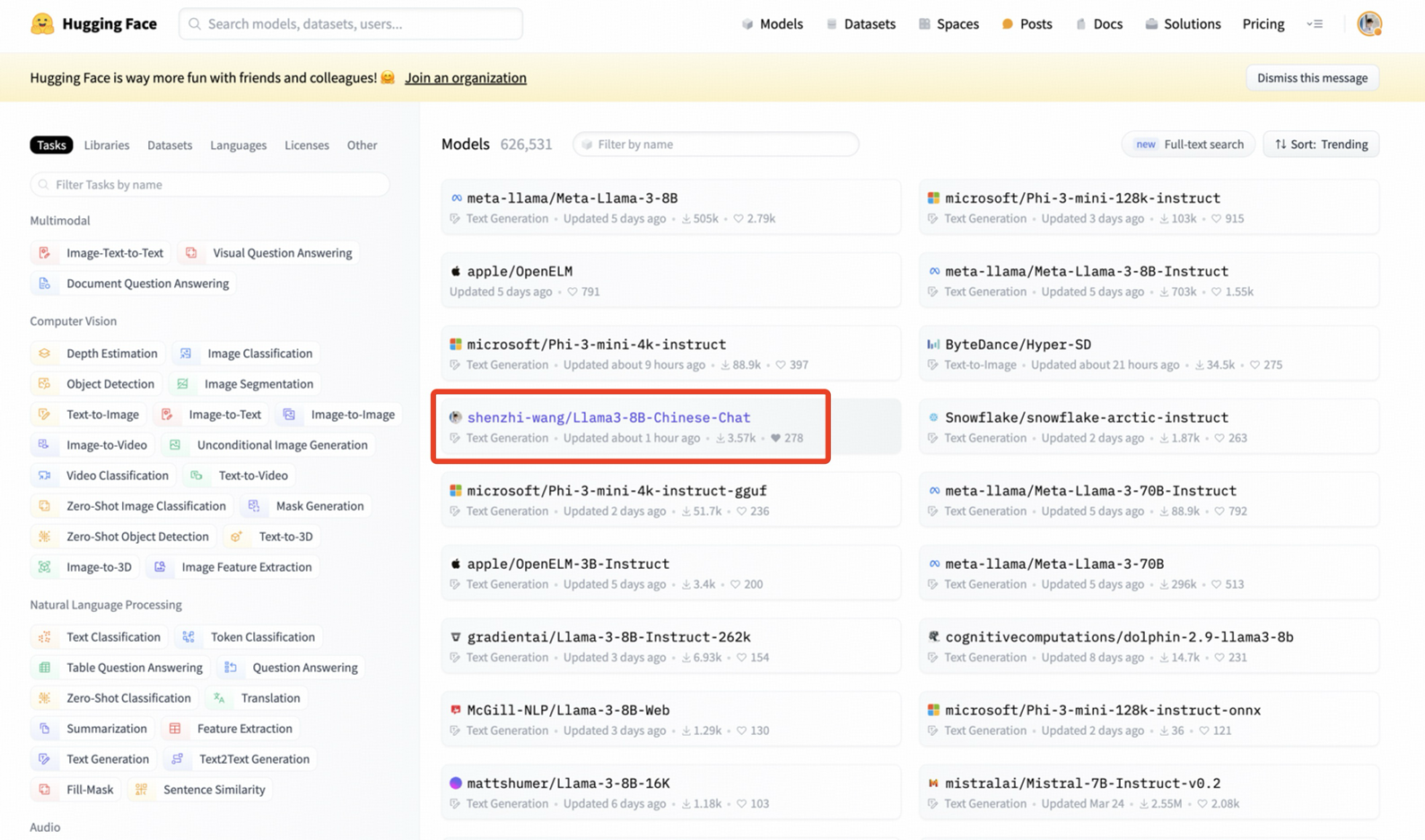This screenshot has height=840, width=1425.
Task: Open Docs from the top navigation
Action: point(1099,24)
